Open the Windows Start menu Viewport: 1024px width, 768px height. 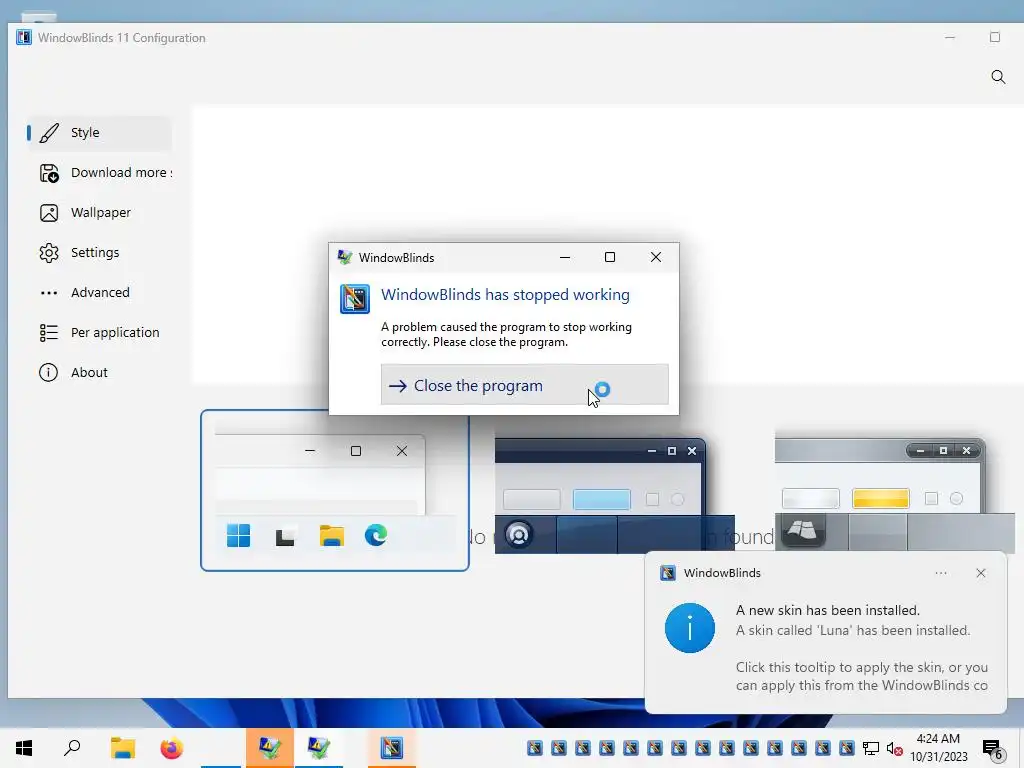pyautogui.click(x=24, y=748)
